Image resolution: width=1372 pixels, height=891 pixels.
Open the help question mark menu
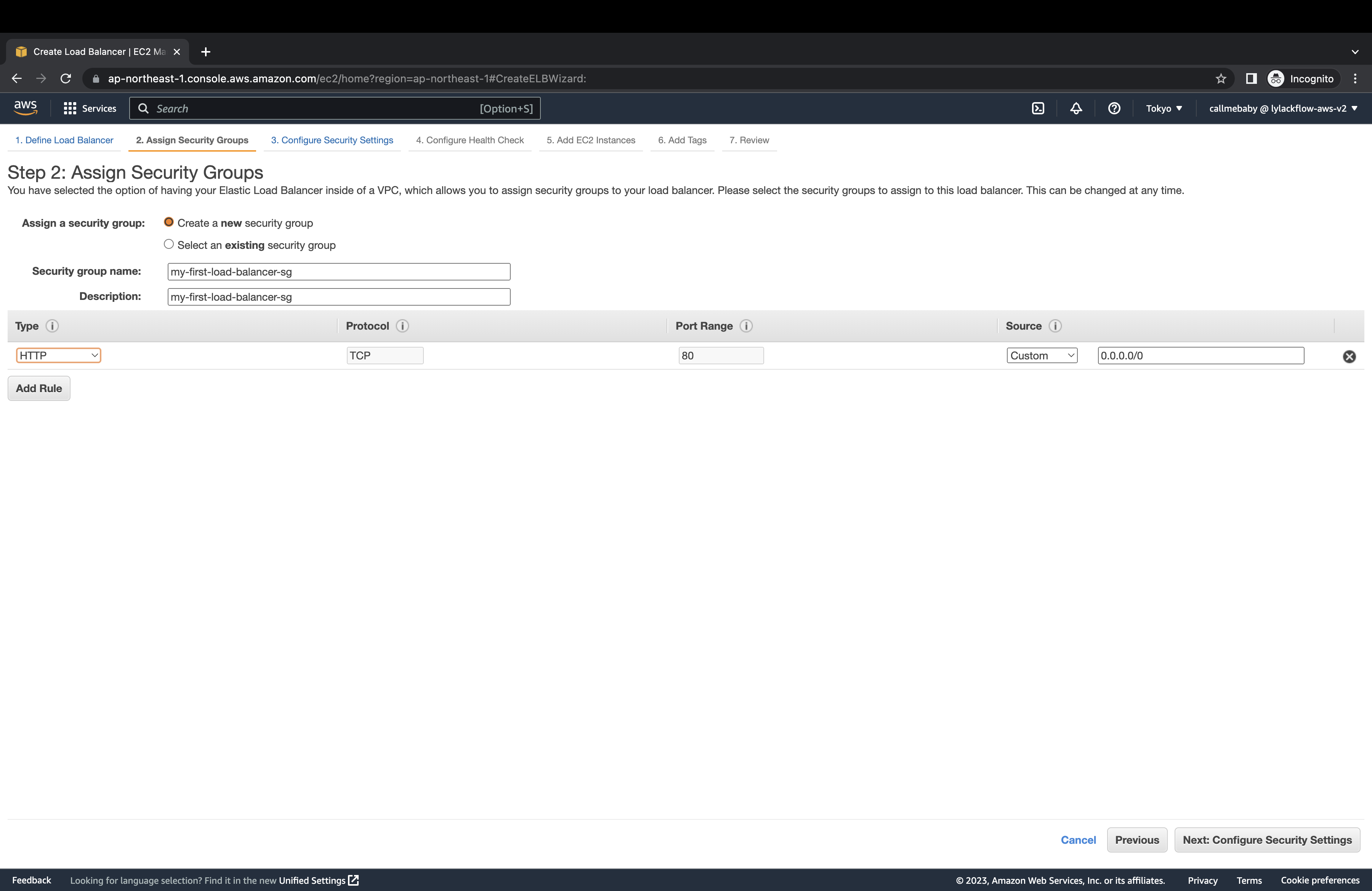coord(1114,108)
